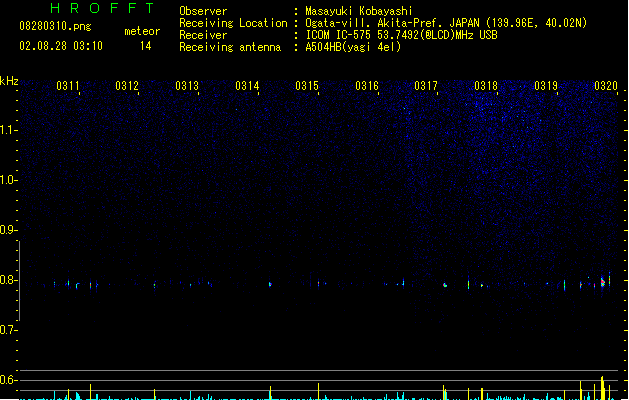629x400 pixels.
Task: Click the A504HB(yagi 4el) antenna text
Action: (x=353, y=47)
